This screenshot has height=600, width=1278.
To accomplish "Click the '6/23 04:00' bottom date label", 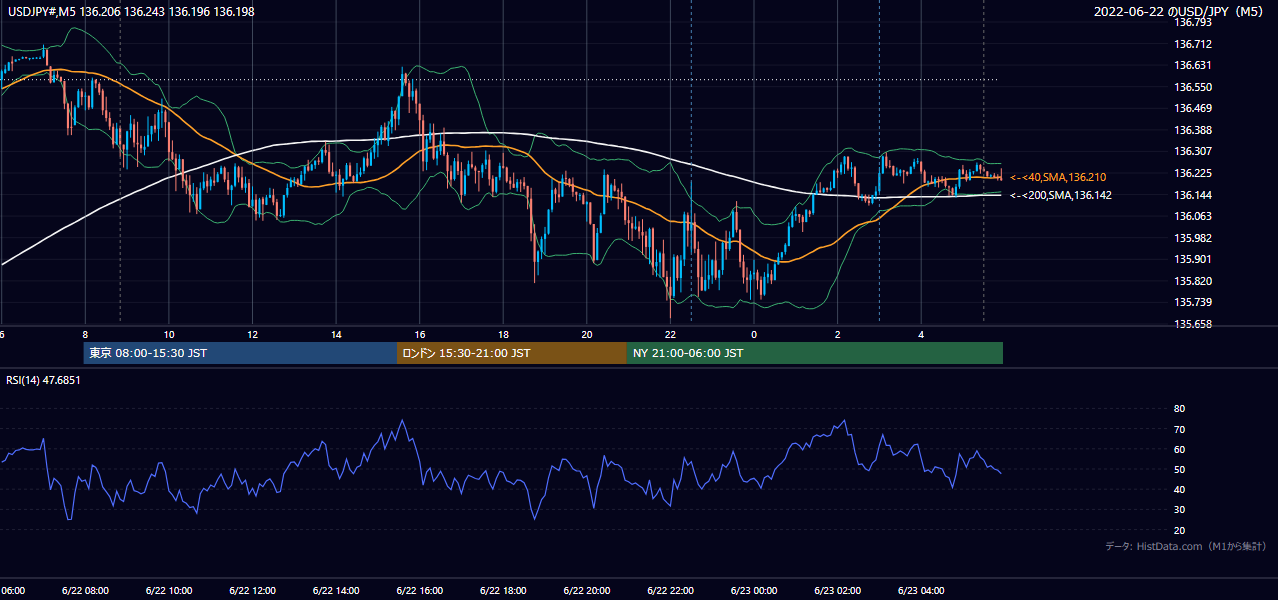I will click(x=921, y=590).
